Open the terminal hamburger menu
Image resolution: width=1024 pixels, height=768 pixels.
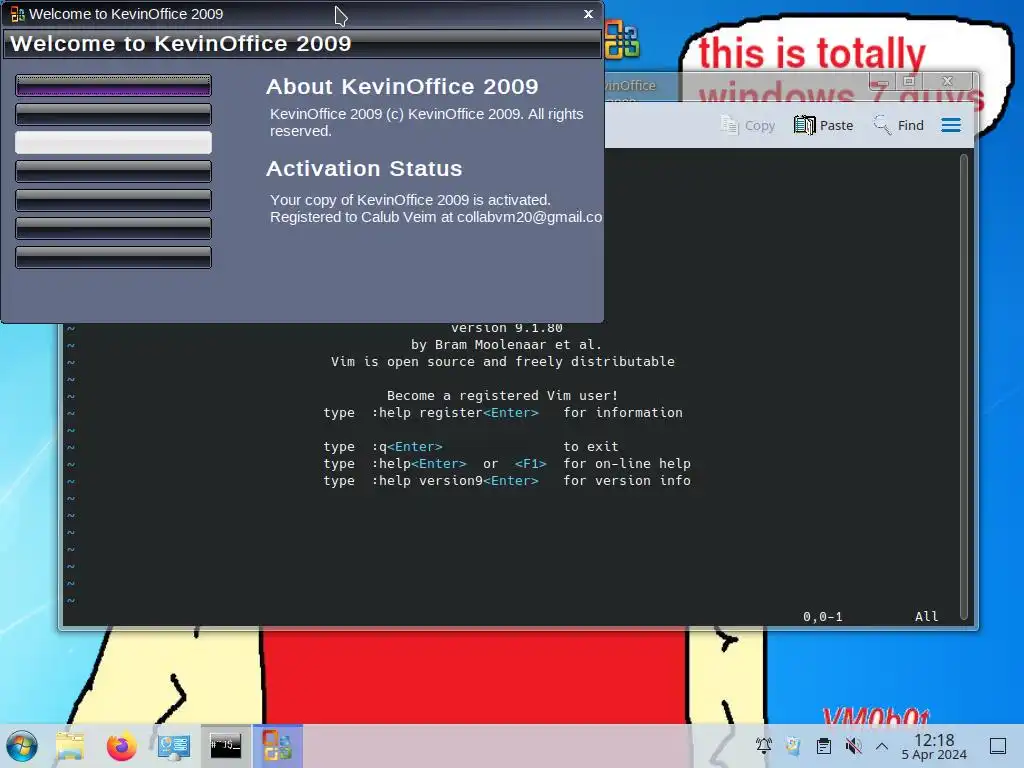pos(951,125)
